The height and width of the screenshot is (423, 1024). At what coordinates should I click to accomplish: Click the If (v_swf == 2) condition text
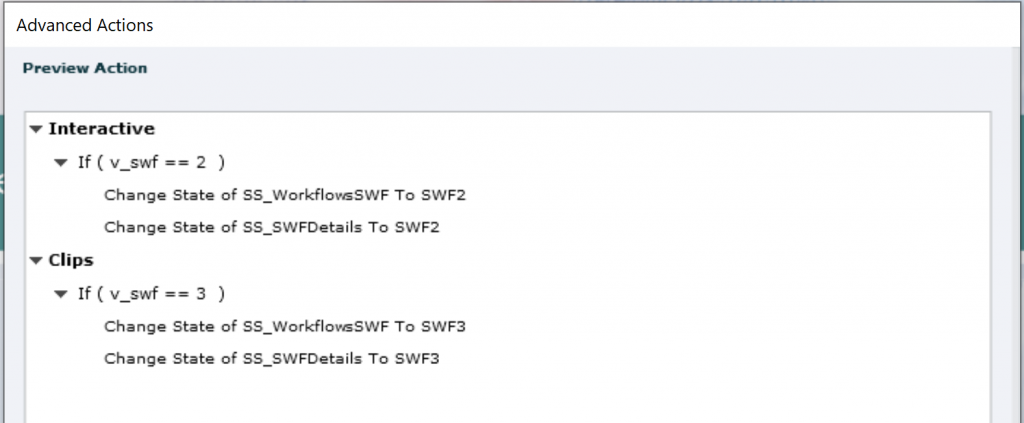pos(151,162)
